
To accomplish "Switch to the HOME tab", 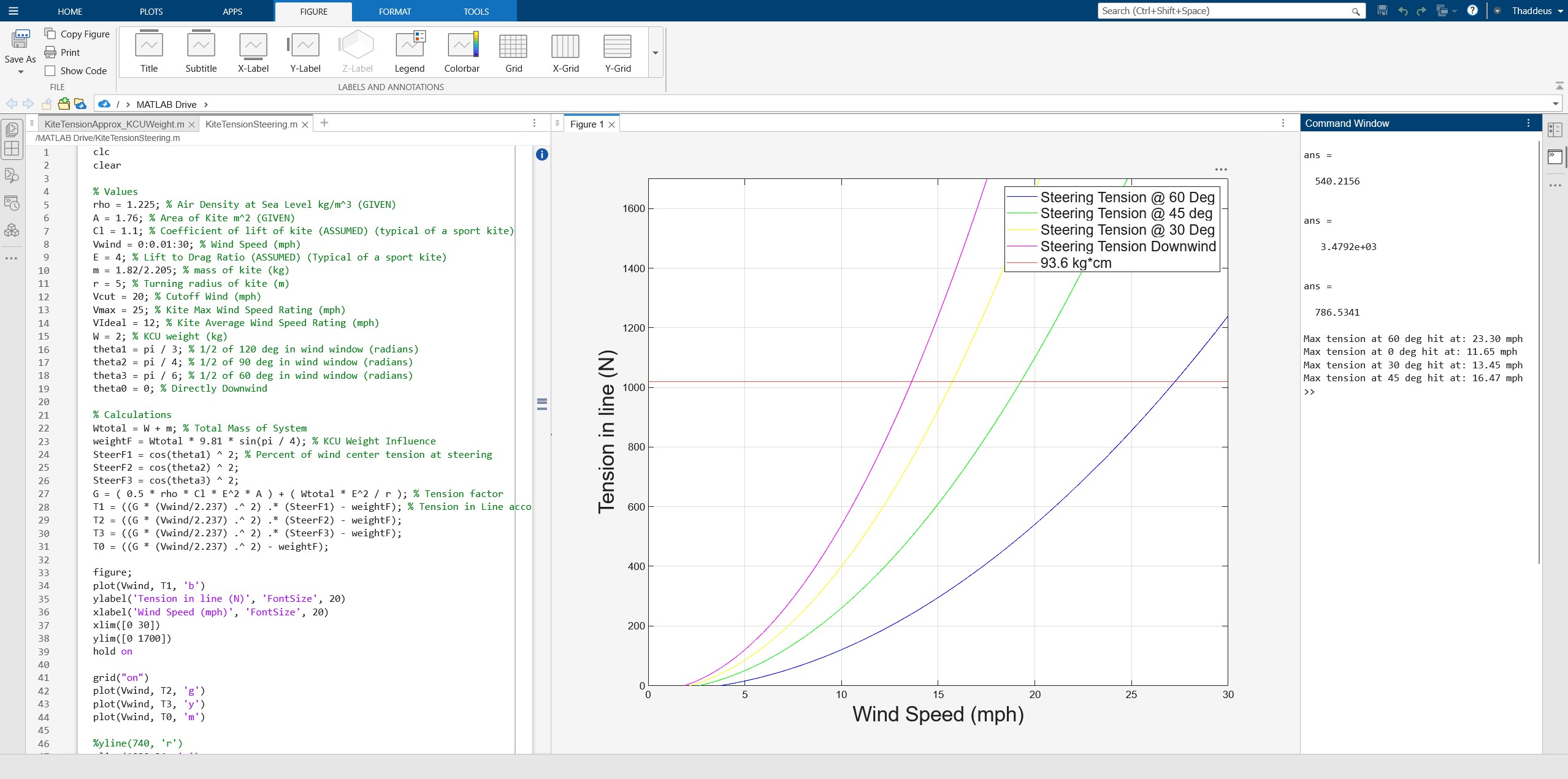I will click(70, 11).
